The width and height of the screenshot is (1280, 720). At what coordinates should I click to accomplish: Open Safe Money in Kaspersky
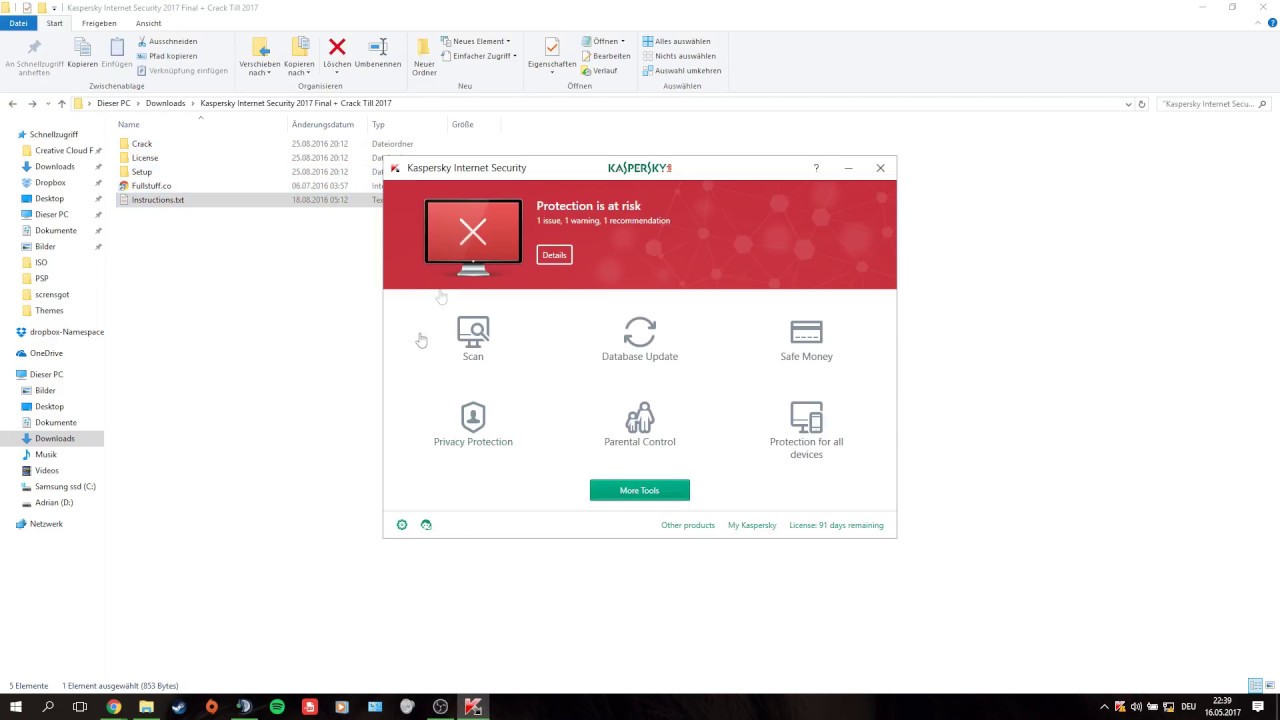coord(806,340)
